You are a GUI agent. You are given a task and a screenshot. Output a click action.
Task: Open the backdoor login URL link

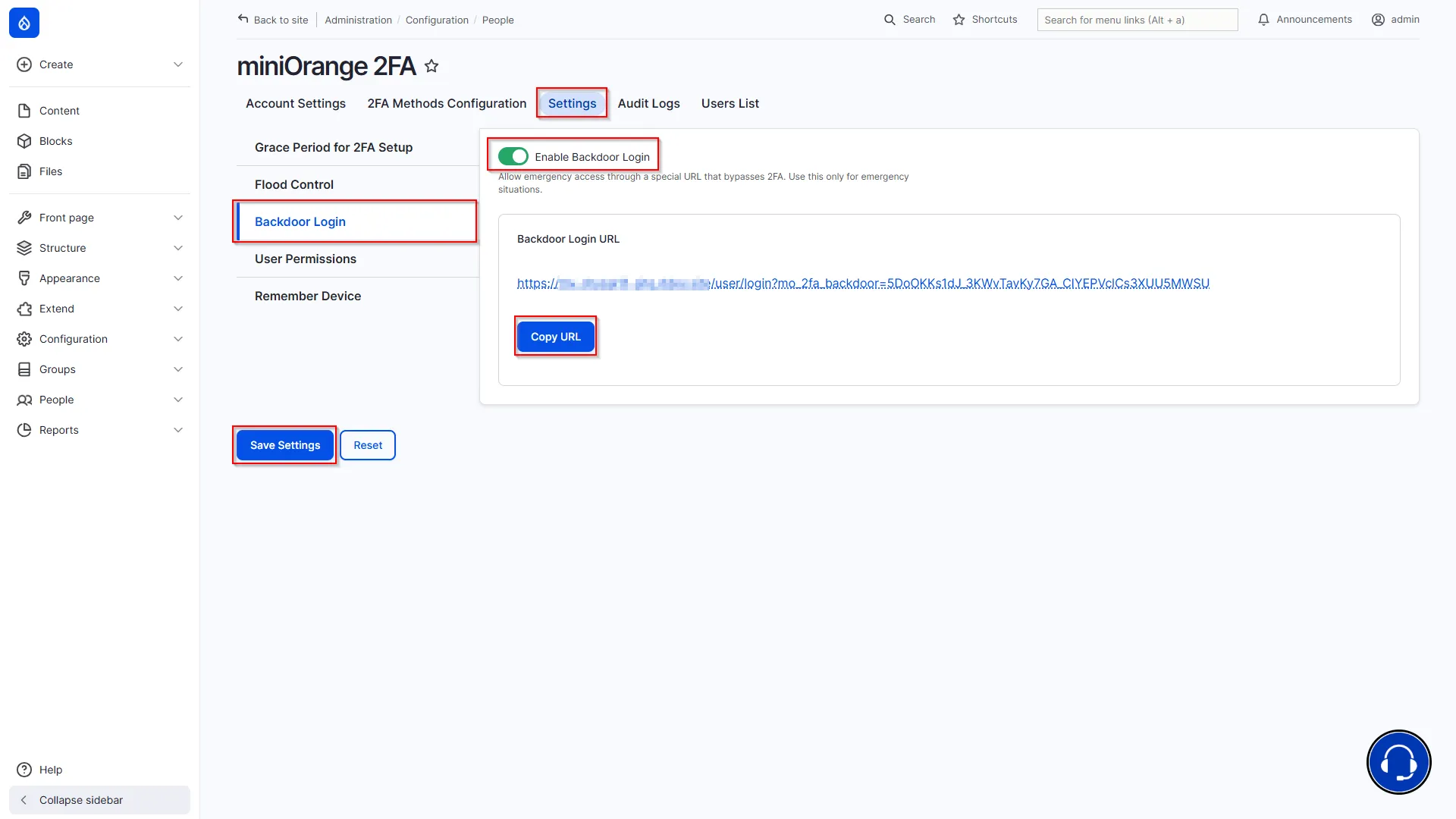click(863, 283)
